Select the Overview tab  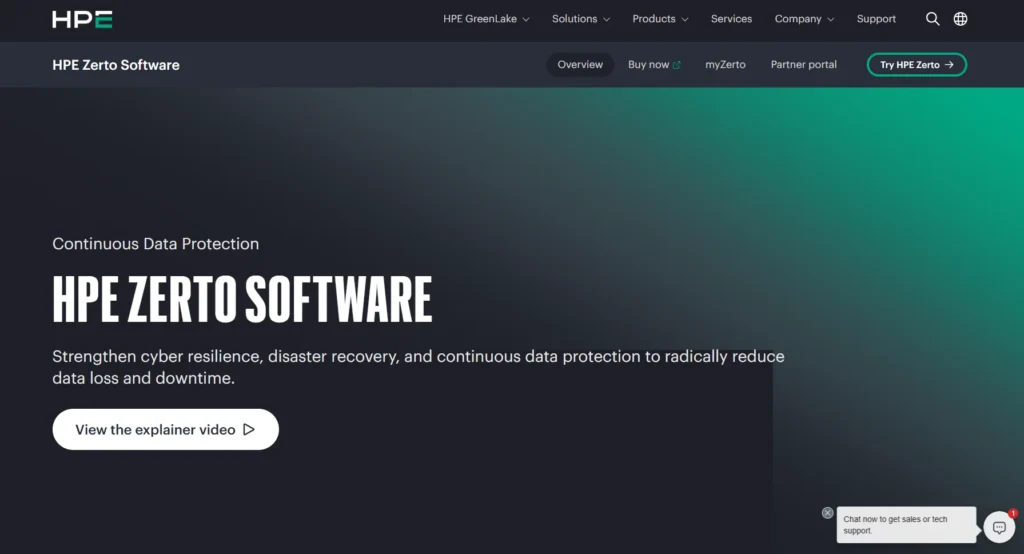(580, 65)
